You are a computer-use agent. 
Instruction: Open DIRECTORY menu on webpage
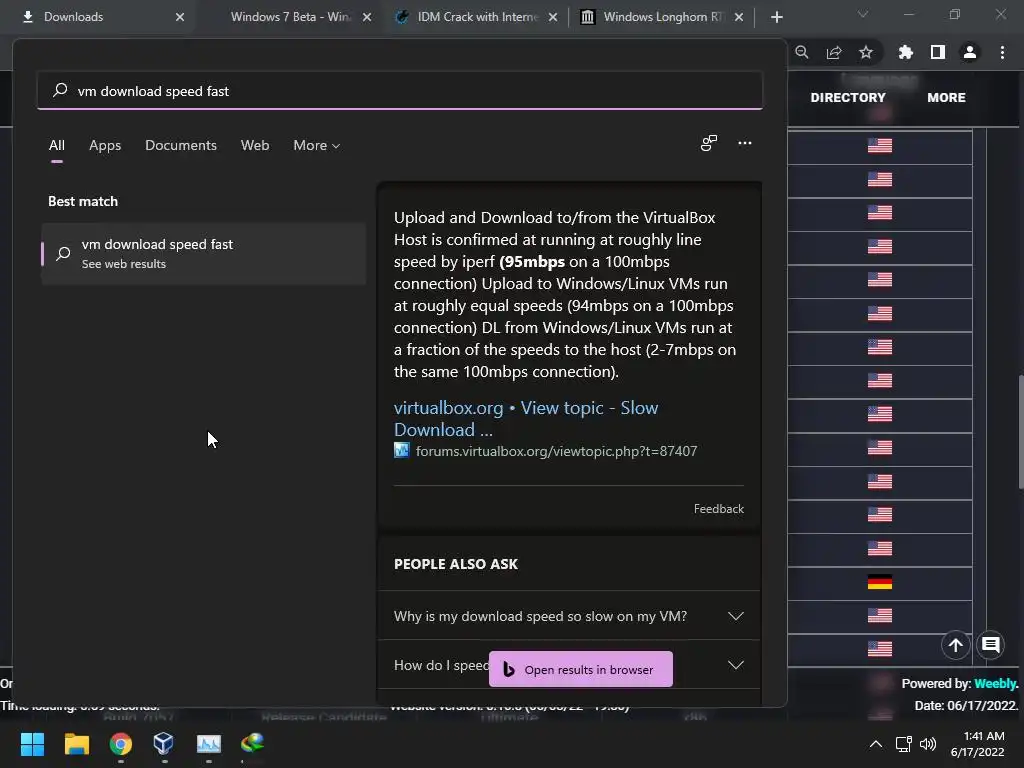(x=848, y=97)
